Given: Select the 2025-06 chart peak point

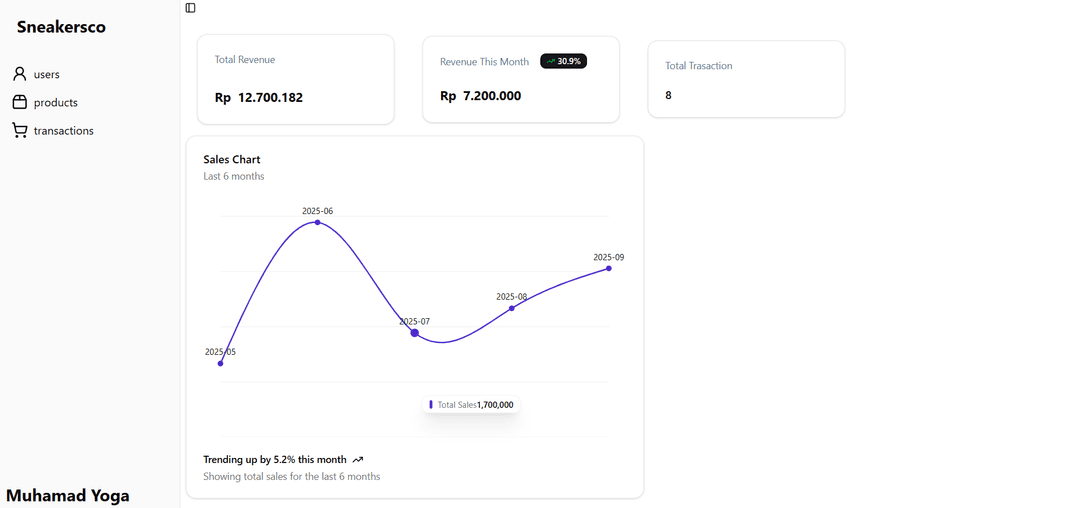Looking at the screenshot, I should (x=318, y=222).
